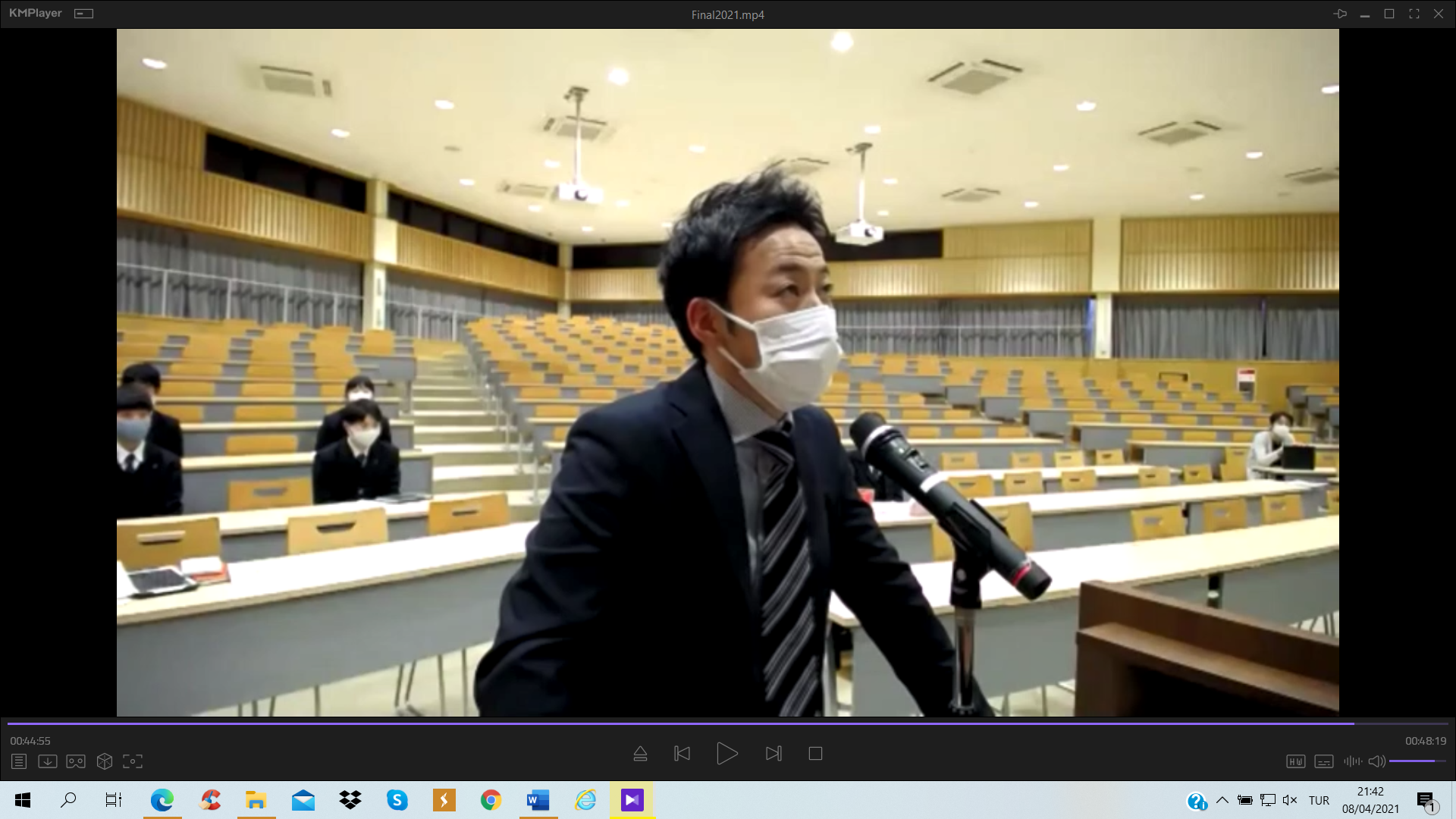
Task: Toggle the subtitles icon
Action: (1323, 761)
